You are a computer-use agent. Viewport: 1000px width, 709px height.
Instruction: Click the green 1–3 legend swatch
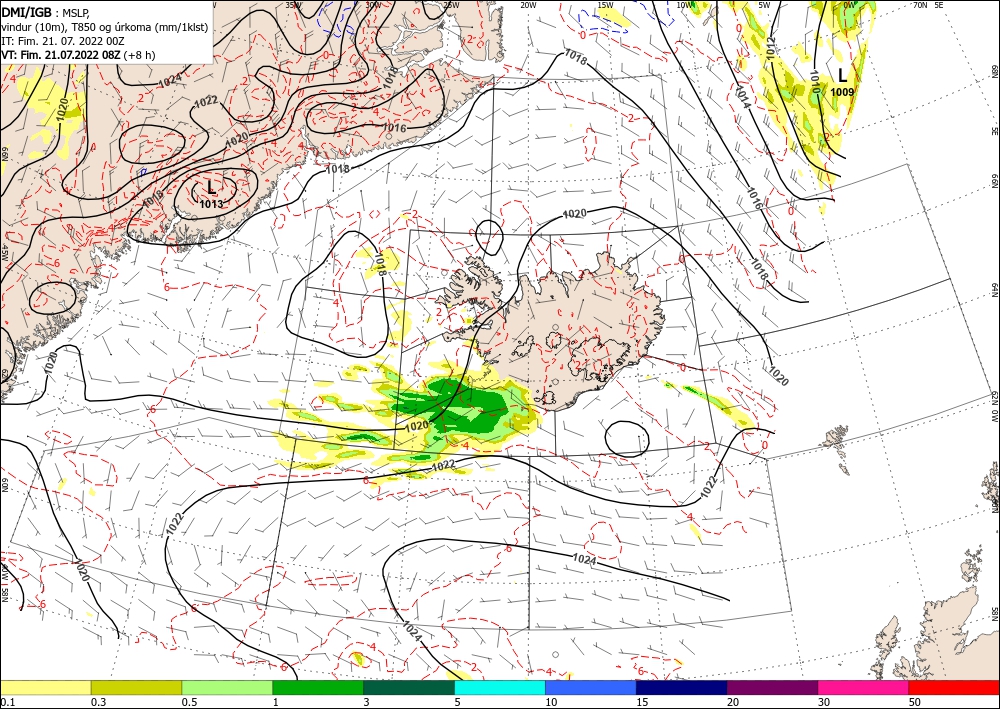pyautogui.click(x=318, y=687)
